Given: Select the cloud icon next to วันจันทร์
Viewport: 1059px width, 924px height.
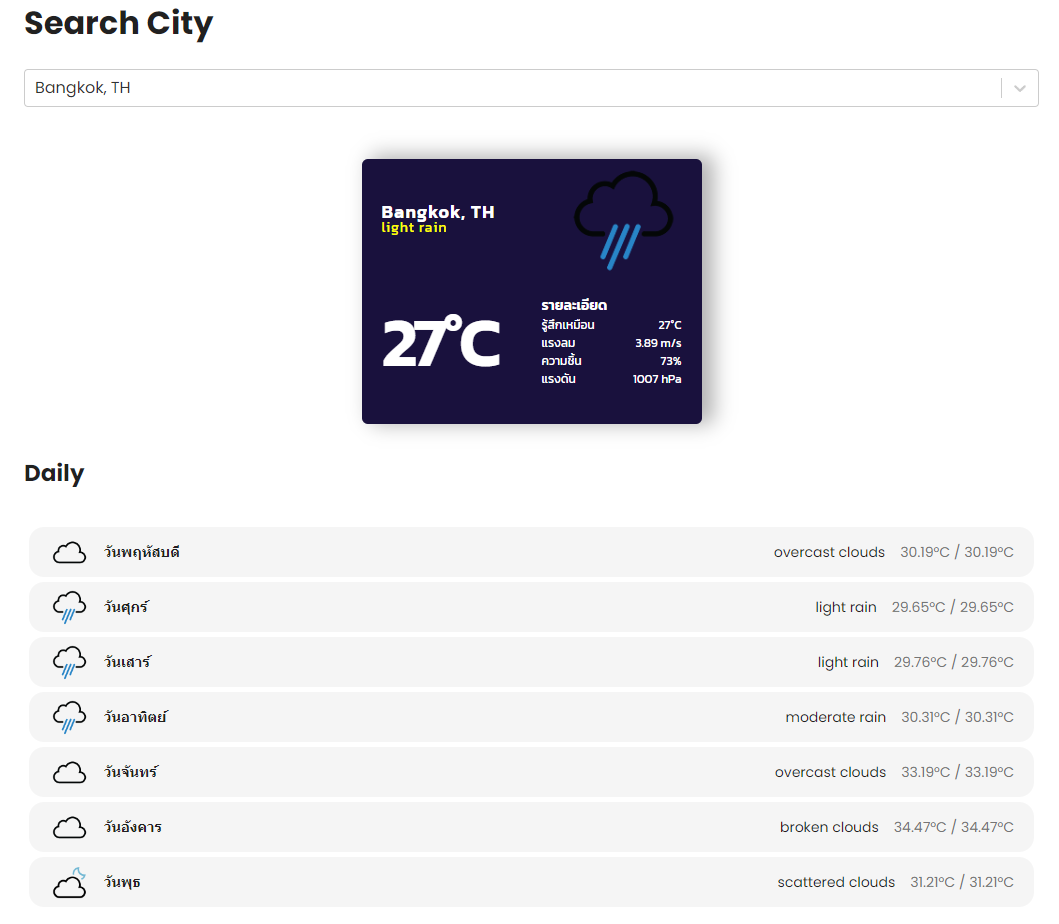Looking at the screenshot, I should (69, 771).
